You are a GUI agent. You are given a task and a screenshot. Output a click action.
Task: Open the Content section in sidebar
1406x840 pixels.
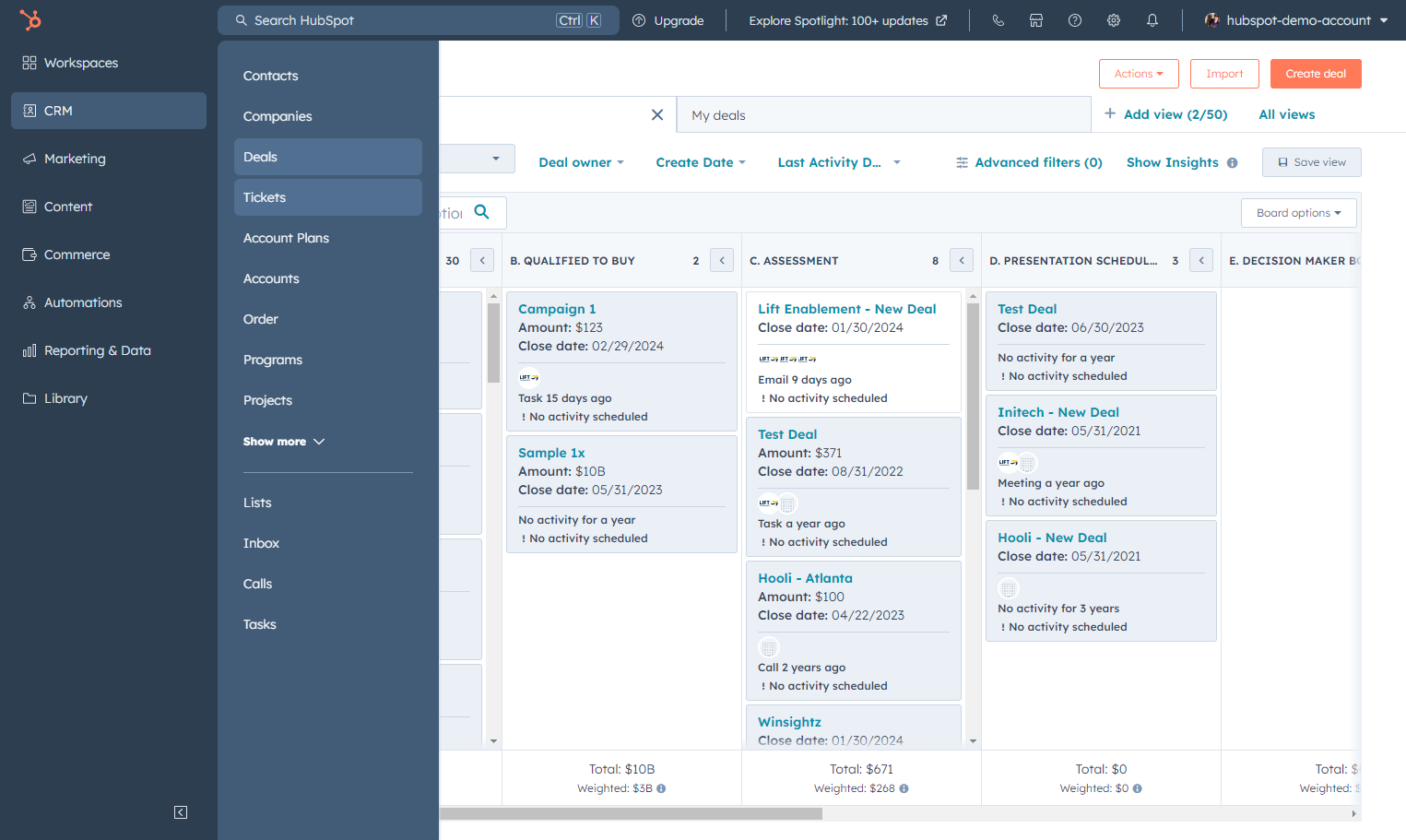(x=109, y=207)
